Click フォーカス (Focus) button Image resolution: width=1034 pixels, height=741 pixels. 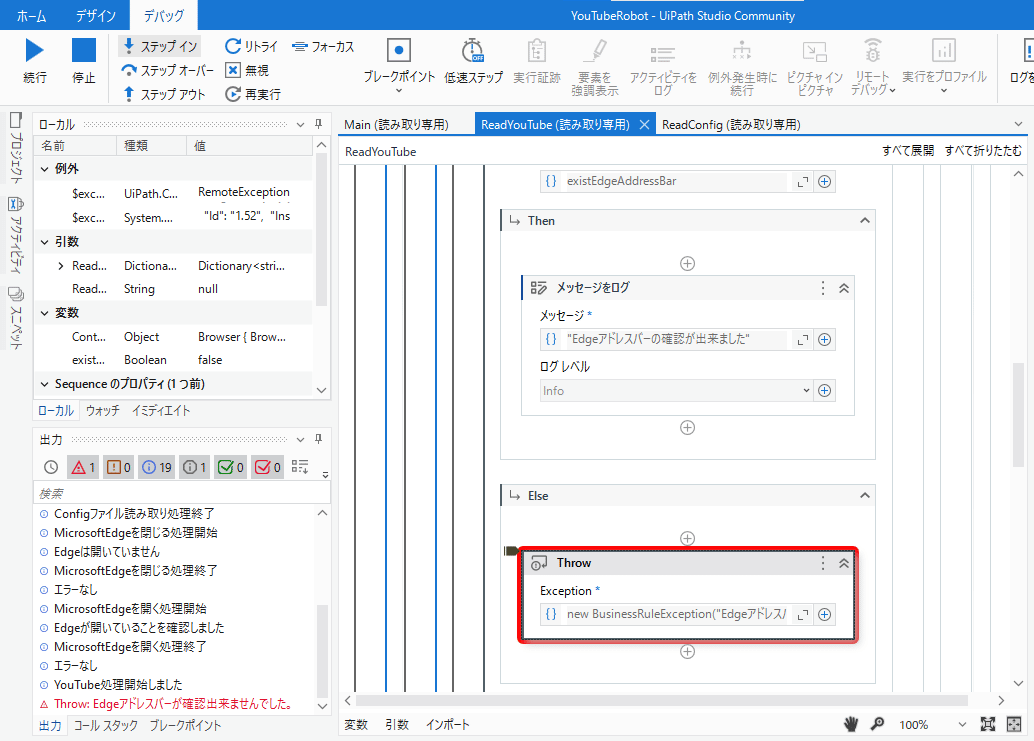pos(323,46)
